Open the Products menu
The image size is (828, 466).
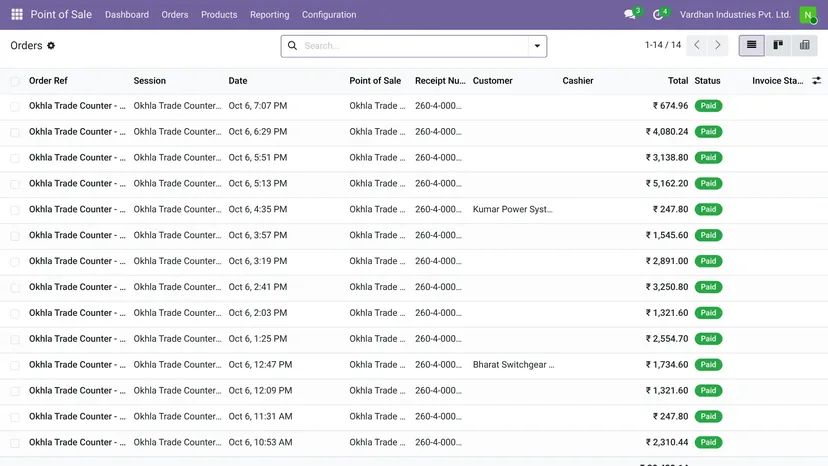219,15
